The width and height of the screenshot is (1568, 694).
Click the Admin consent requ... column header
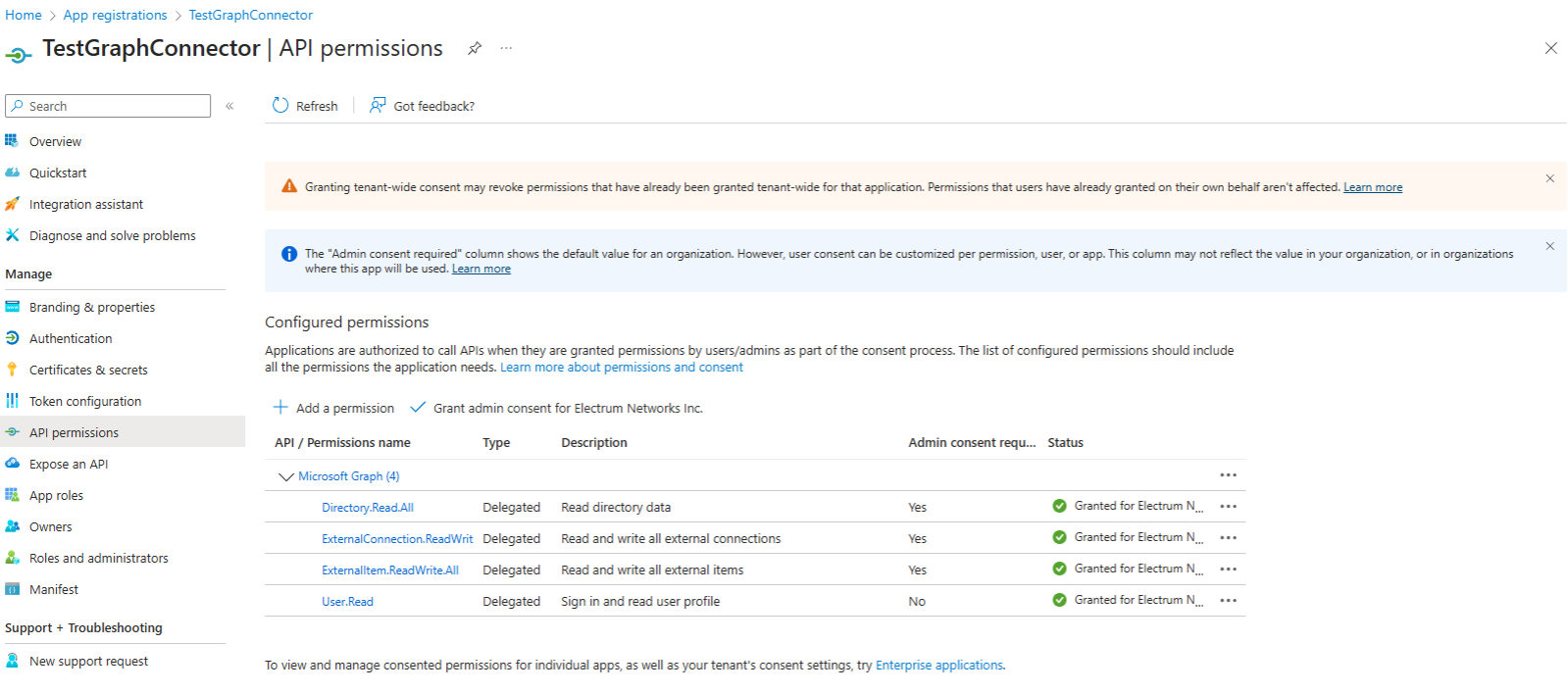click(x=972, y=443)
